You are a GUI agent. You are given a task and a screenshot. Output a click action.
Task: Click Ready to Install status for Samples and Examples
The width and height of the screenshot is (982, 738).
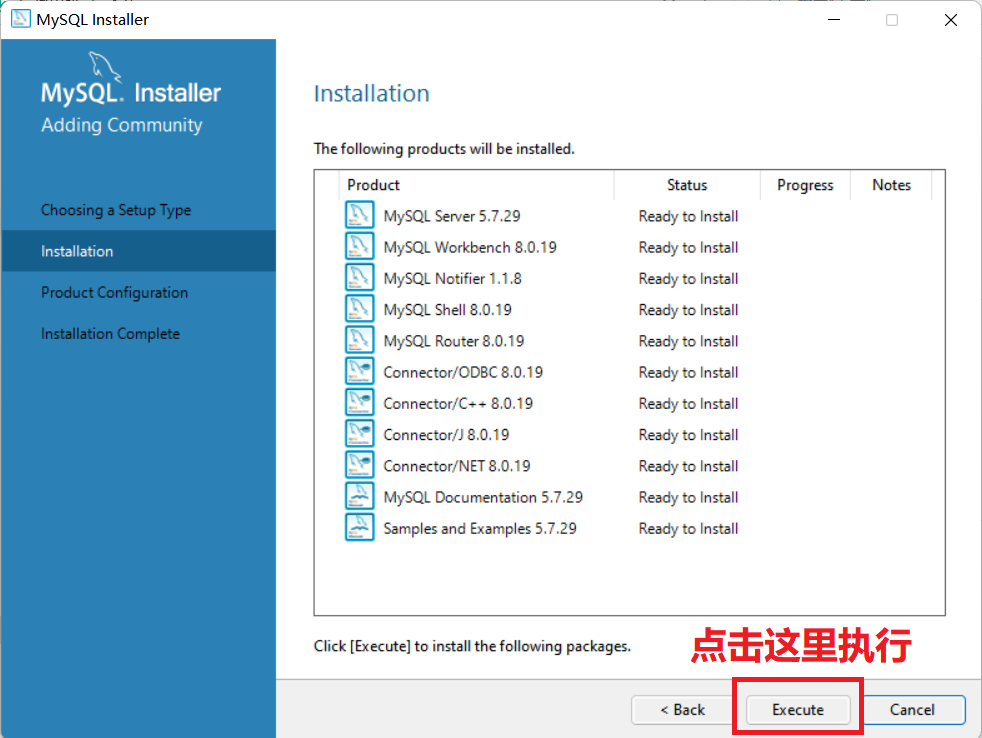688,529
